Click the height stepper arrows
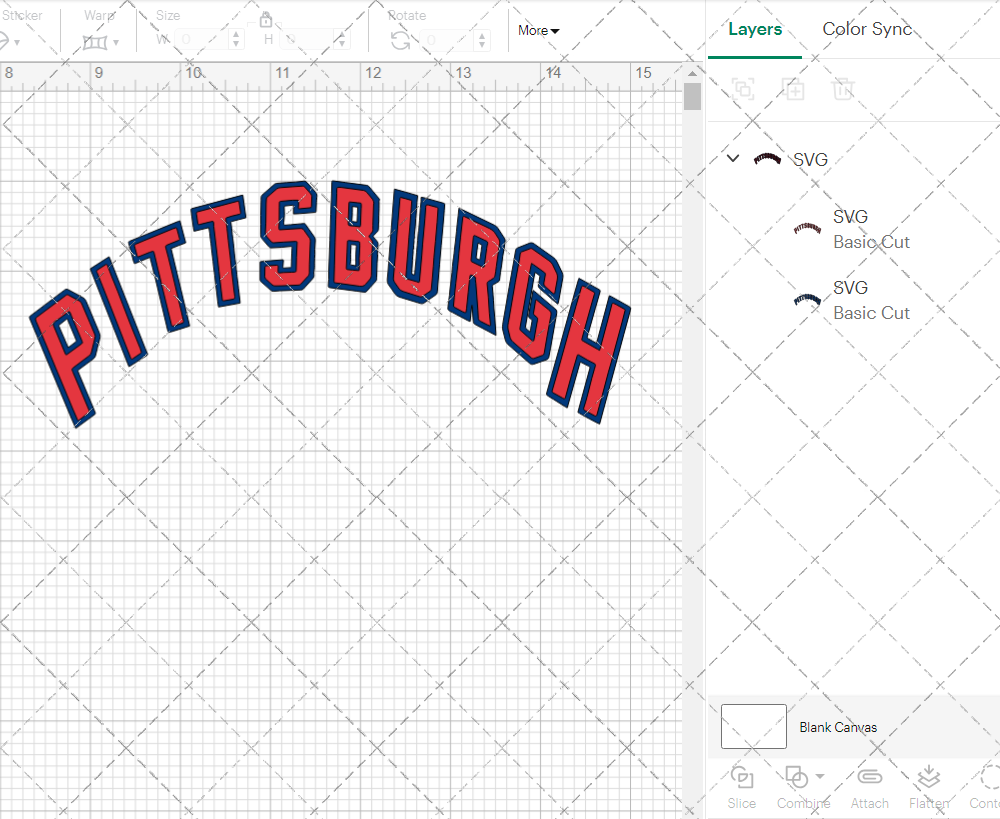Screen dimensions: 1000x819 coord(342,40)
